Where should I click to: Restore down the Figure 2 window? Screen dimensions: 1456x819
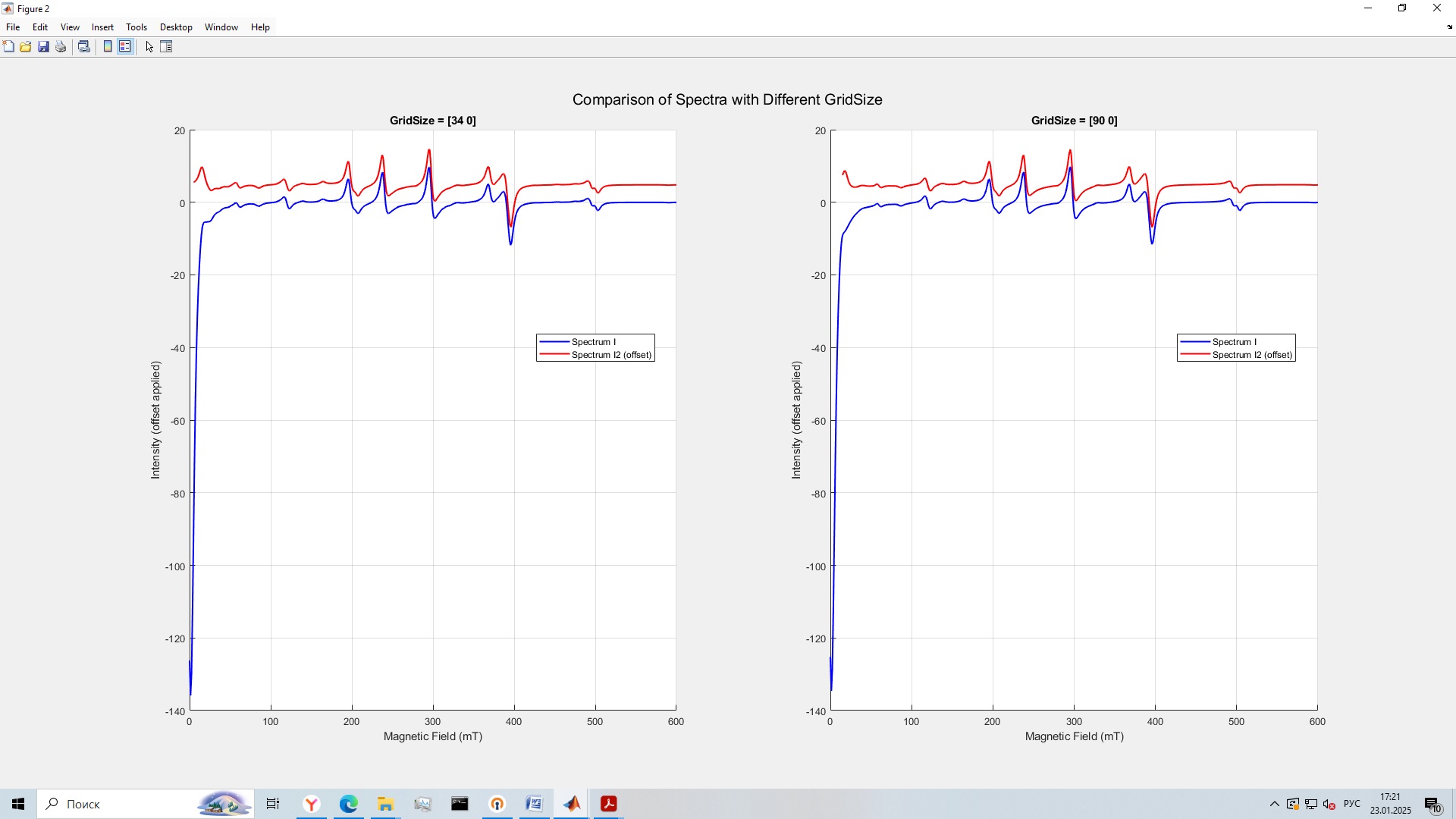coord(1402,8)
